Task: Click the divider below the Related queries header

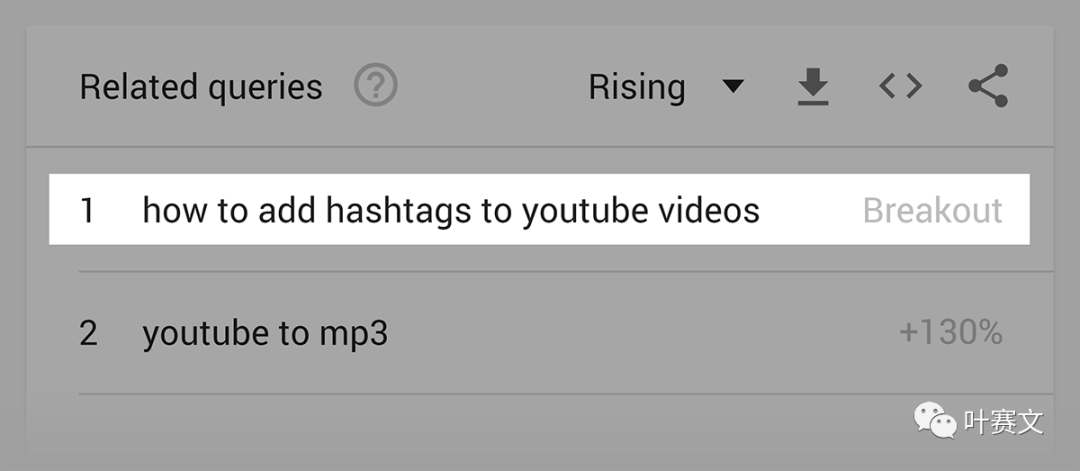Action: point(540,146)
